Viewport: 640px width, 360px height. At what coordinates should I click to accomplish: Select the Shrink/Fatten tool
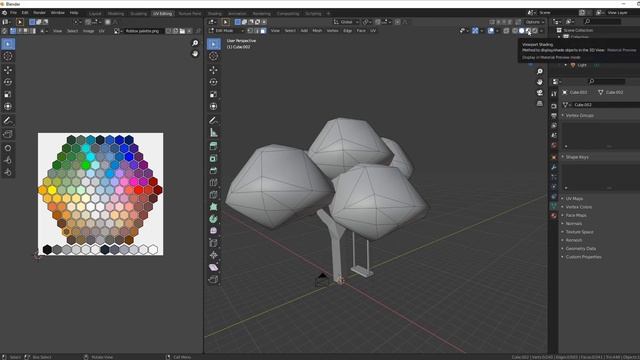(x=213, y=255)
